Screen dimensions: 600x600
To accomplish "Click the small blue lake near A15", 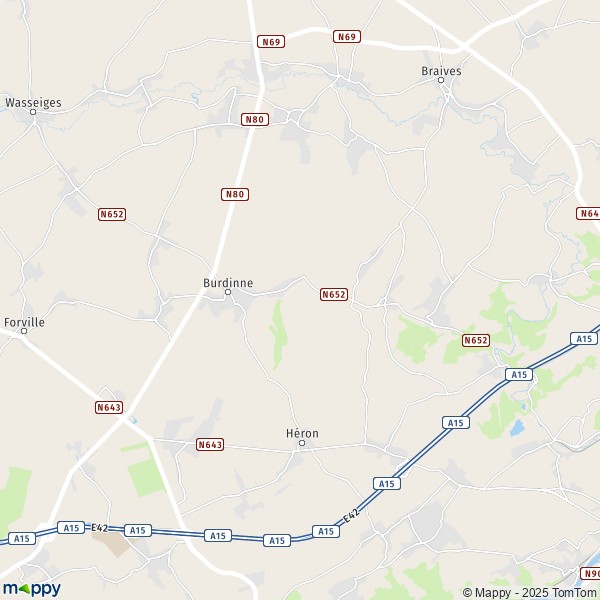I will [516, 428].
